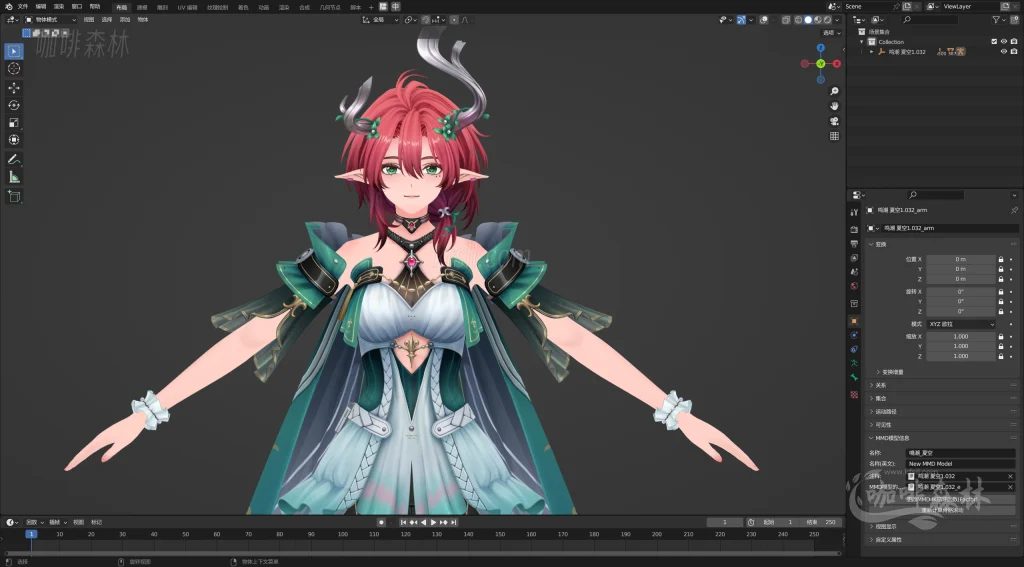Open the Output properties tab
The height and width of the screenshot is (567, 1024).
click(854, 244)
